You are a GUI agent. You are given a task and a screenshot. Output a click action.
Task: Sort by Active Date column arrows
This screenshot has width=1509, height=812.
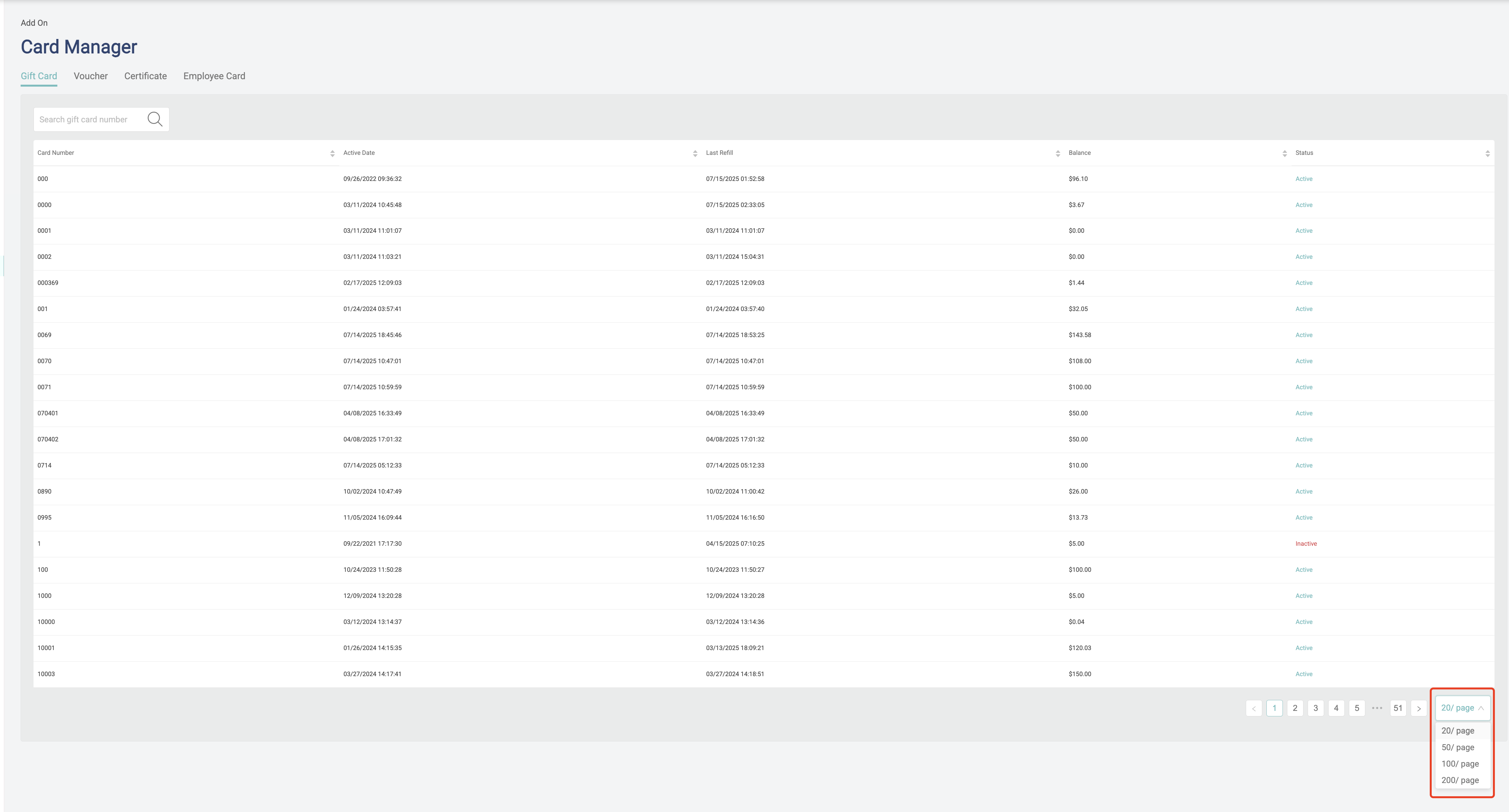pyautogui.click(x=695, y=153)
